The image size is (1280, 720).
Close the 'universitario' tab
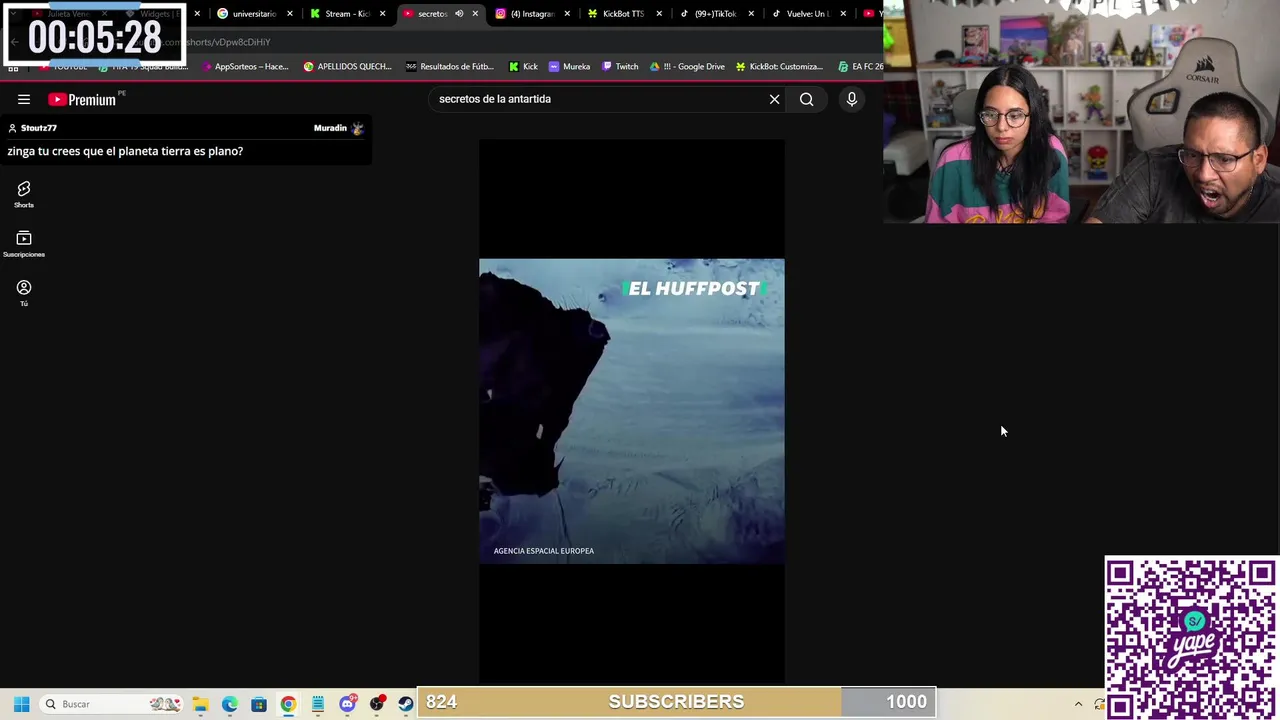tap(290, 14)
